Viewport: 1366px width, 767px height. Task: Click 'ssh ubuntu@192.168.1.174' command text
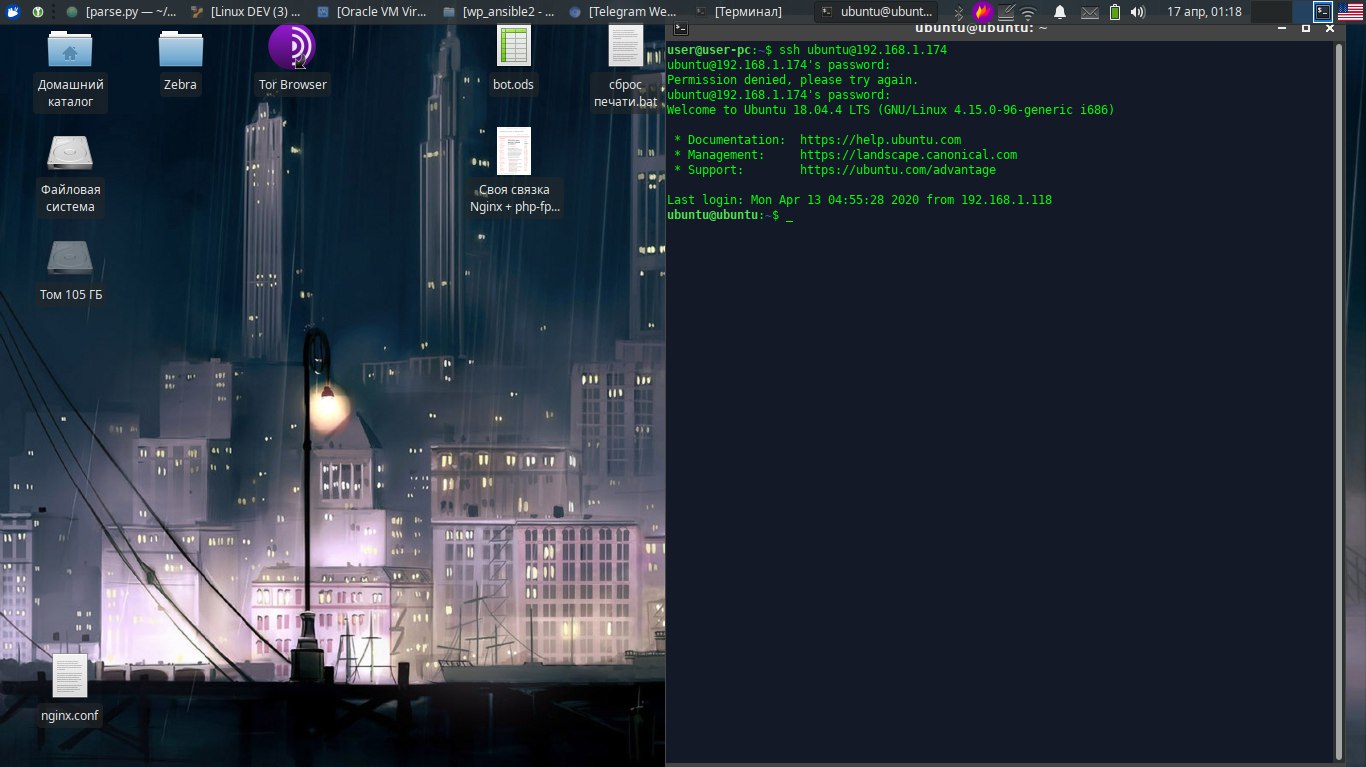[x=863, y=50]
